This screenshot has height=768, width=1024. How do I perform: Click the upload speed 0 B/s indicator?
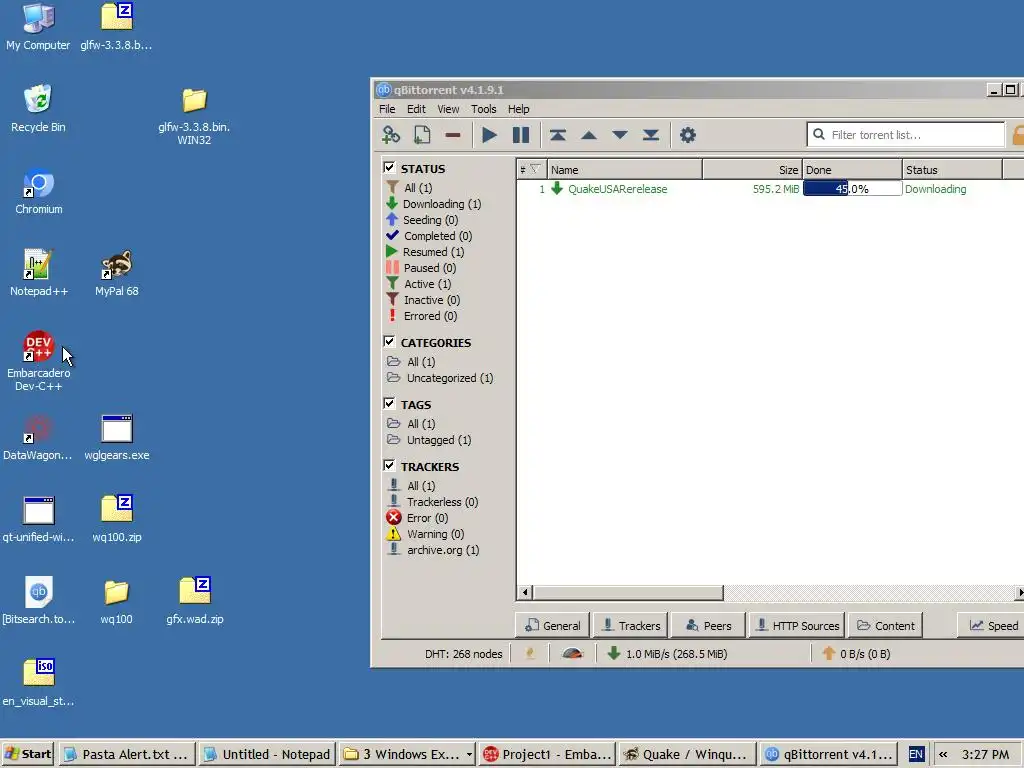[856, 654]
